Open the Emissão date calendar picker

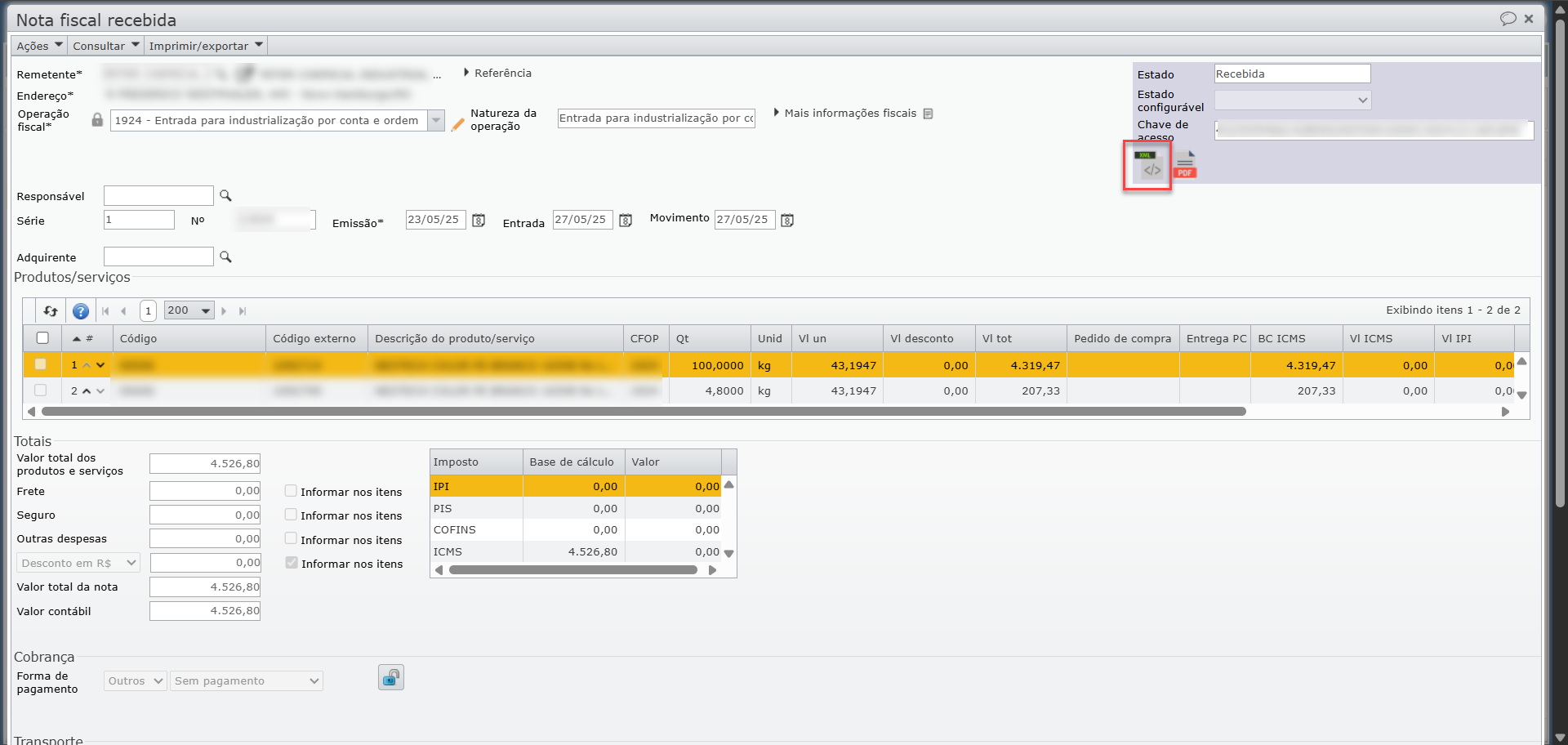(x=479, y=221)
